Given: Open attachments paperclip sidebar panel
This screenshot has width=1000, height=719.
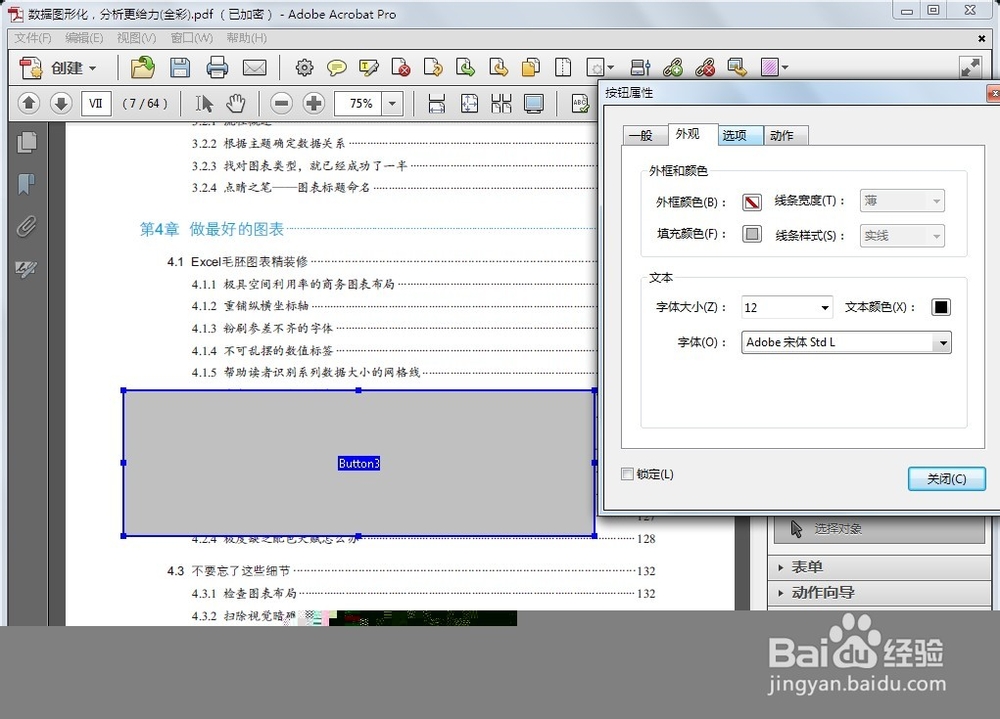Looking at the screenshot, I should click(x=26, y=226).
